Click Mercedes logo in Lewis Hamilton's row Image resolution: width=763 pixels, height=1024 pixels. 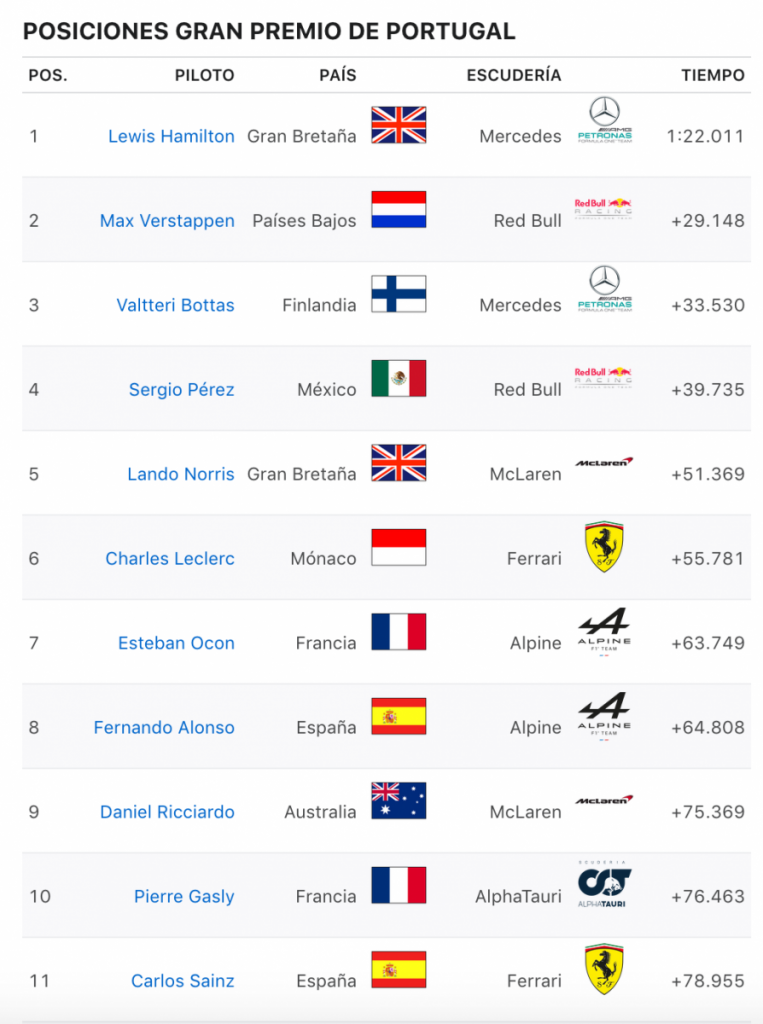(x=604, y=122)
